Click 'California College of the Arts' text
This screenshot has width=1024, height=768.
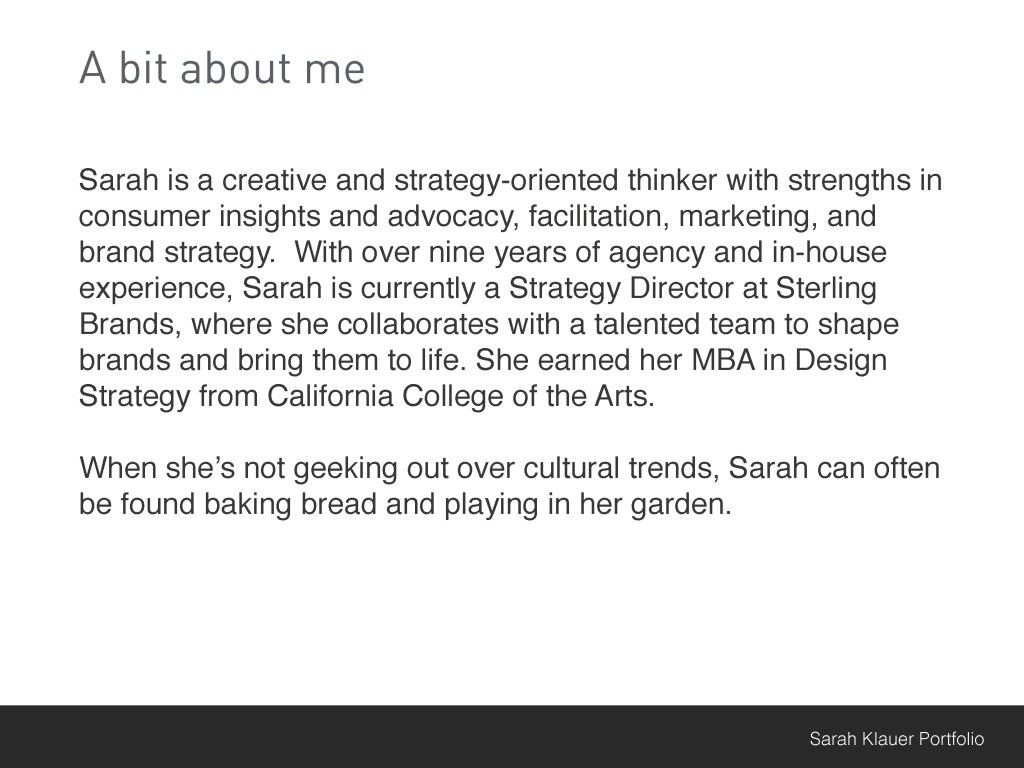460,396
